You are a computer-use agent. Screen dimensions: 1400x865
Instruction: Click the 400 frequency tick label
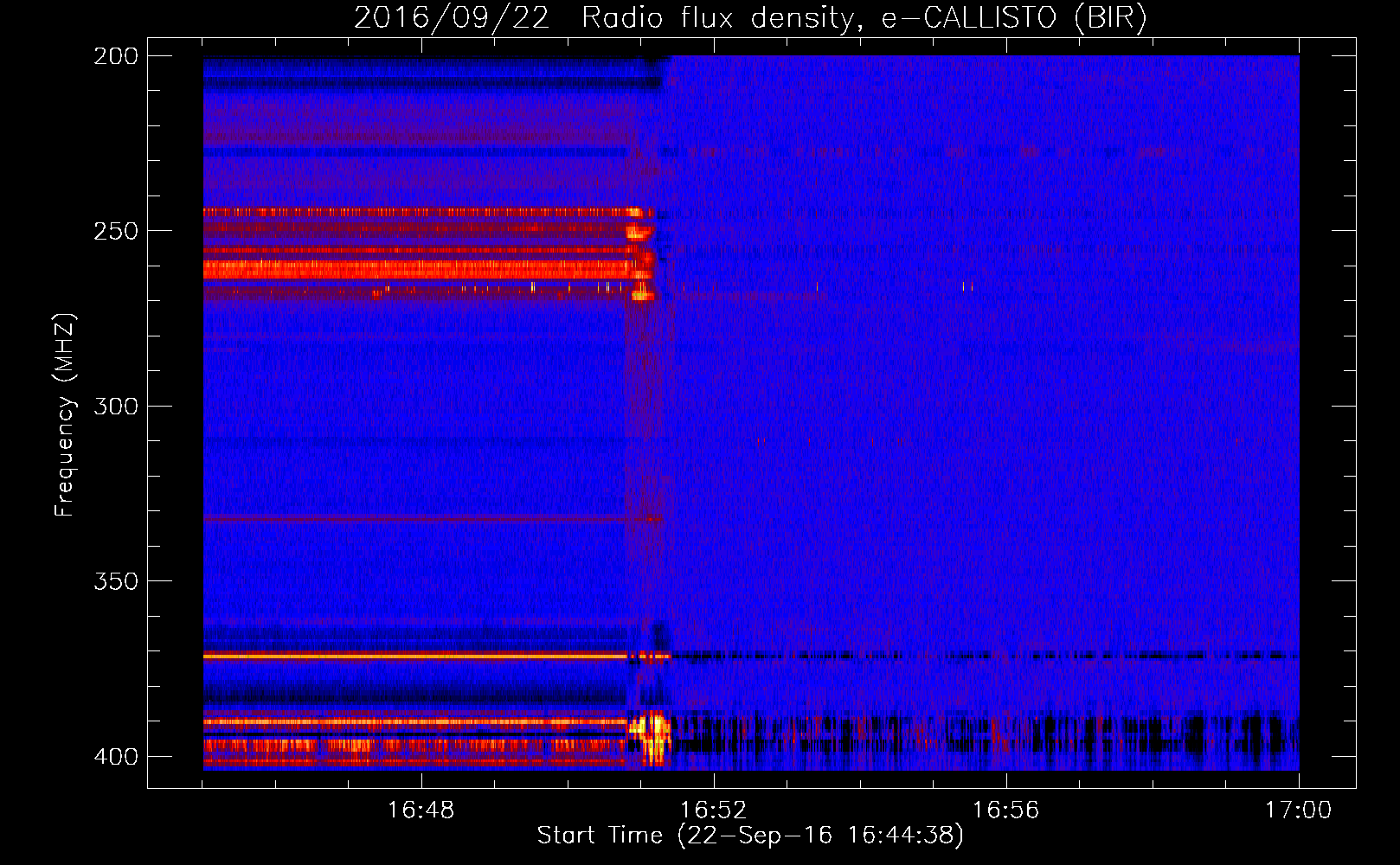click(116, 757)
